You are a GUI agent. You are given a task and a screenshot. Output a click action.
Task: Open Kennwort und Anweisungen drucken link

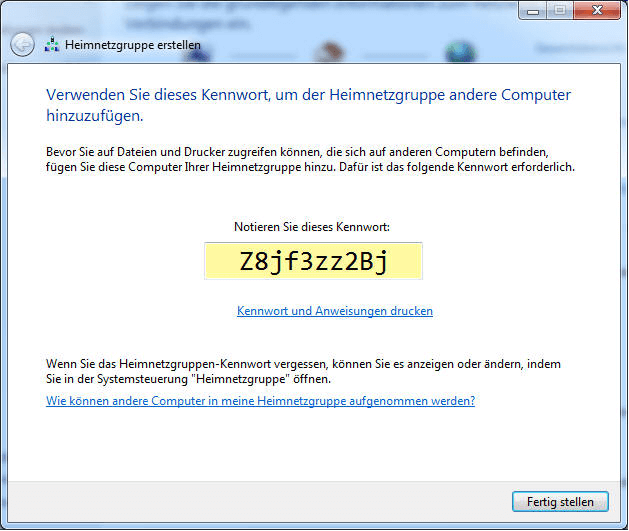click(x=335, y=311)
